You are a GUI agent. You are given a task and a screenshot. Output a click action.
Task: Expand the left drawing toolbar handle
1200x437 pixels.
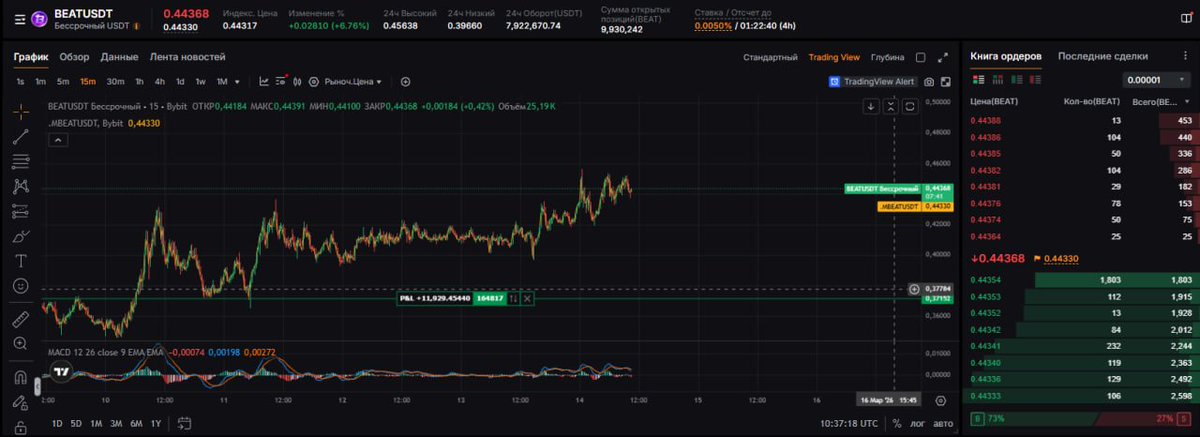37,385
